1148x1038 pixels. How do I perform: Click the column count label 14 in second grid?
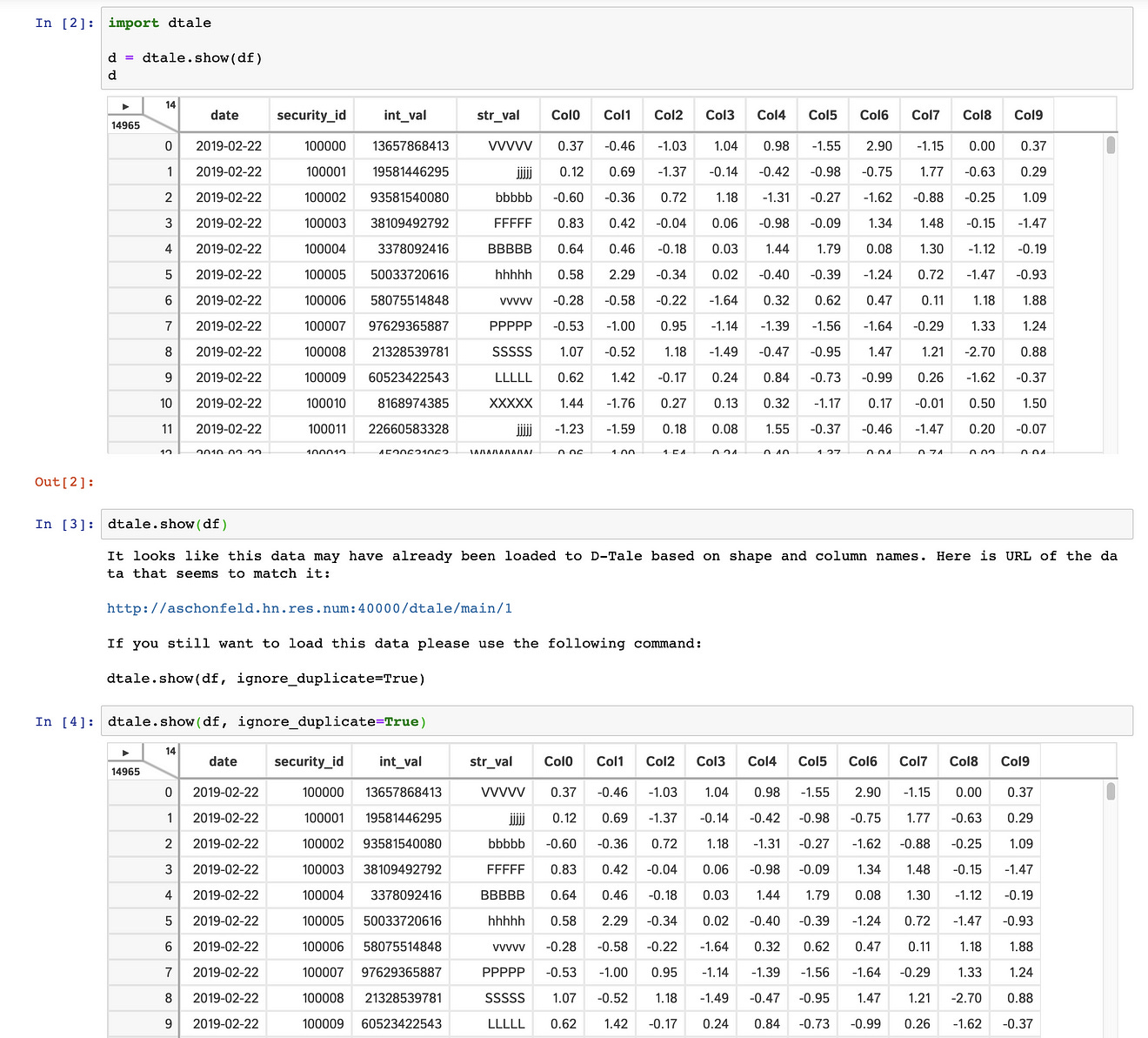[x=170, y=749]
